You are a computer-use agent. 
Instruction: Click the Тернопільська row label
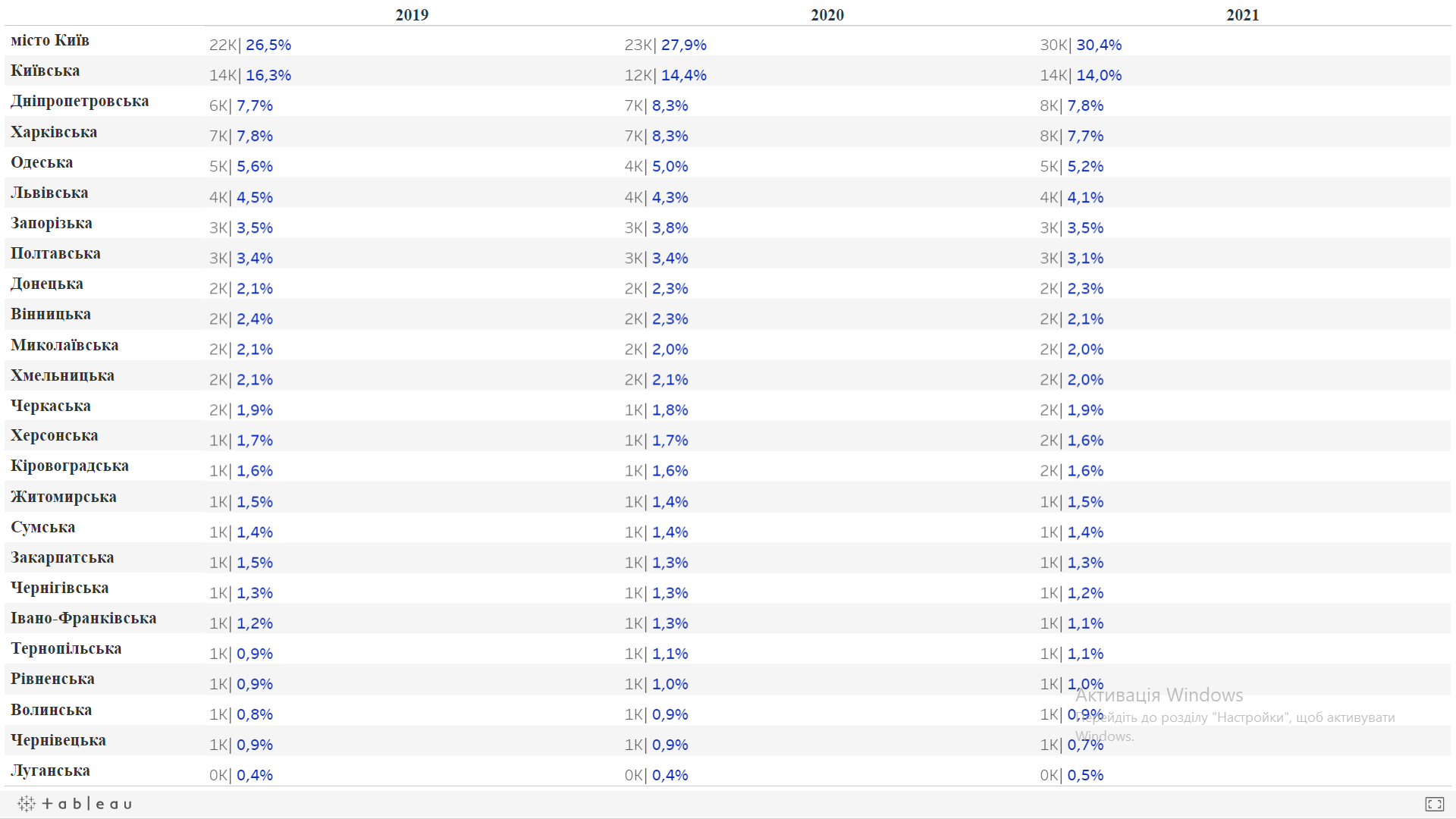(66, 649)
